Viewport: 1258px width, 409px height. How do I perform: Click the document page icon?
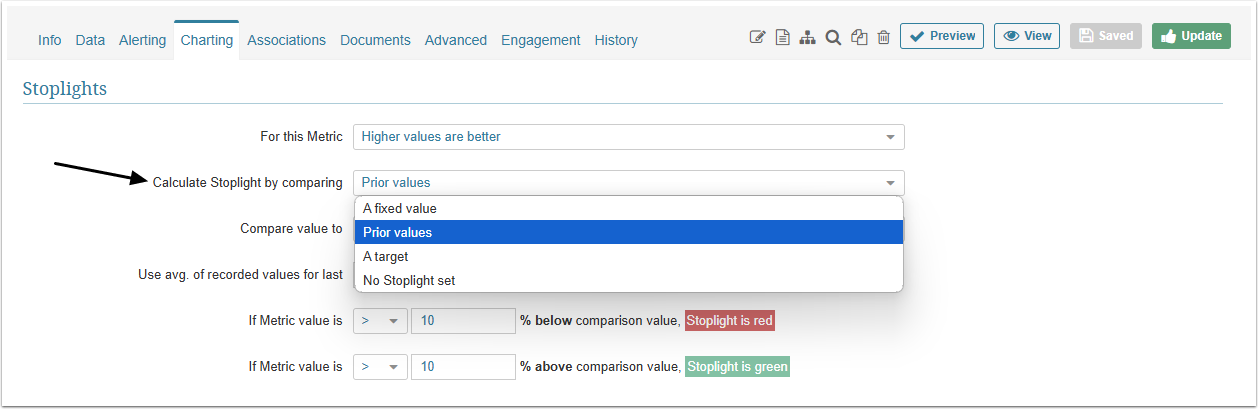click(x=783, y=37)
